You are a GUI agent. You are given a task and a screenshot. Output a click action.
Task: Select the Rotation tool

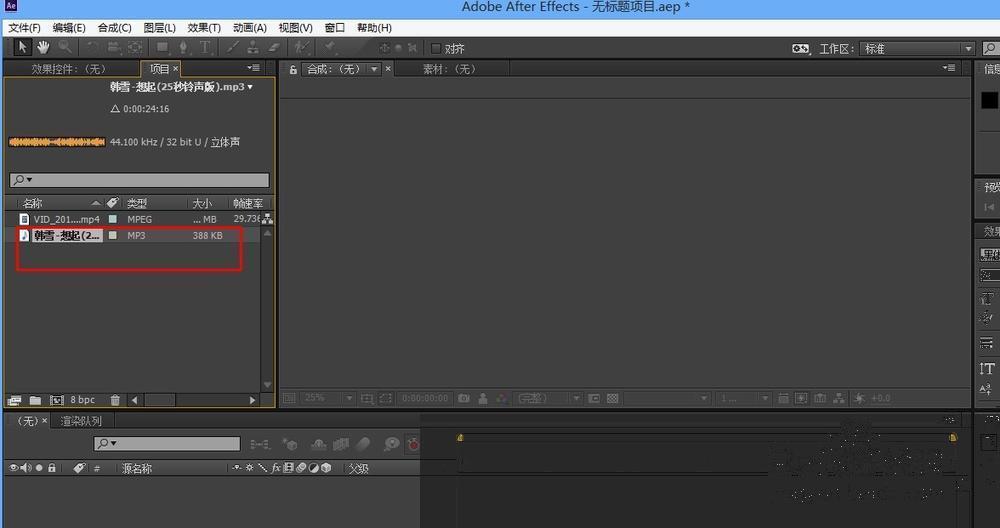[92, 47]
